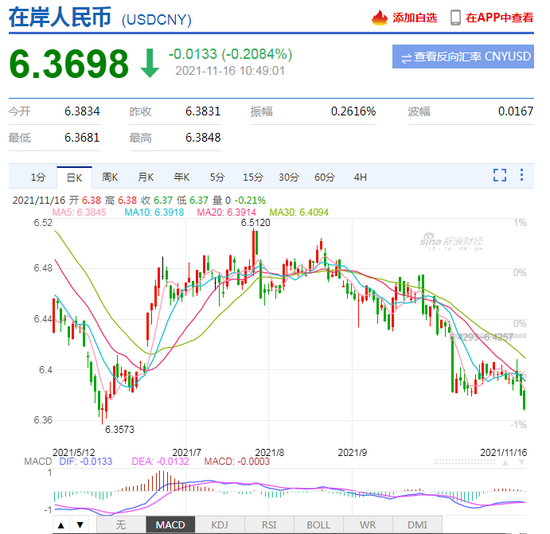
Task: Click the flame icon to add favorite
Action: point(380,18)
